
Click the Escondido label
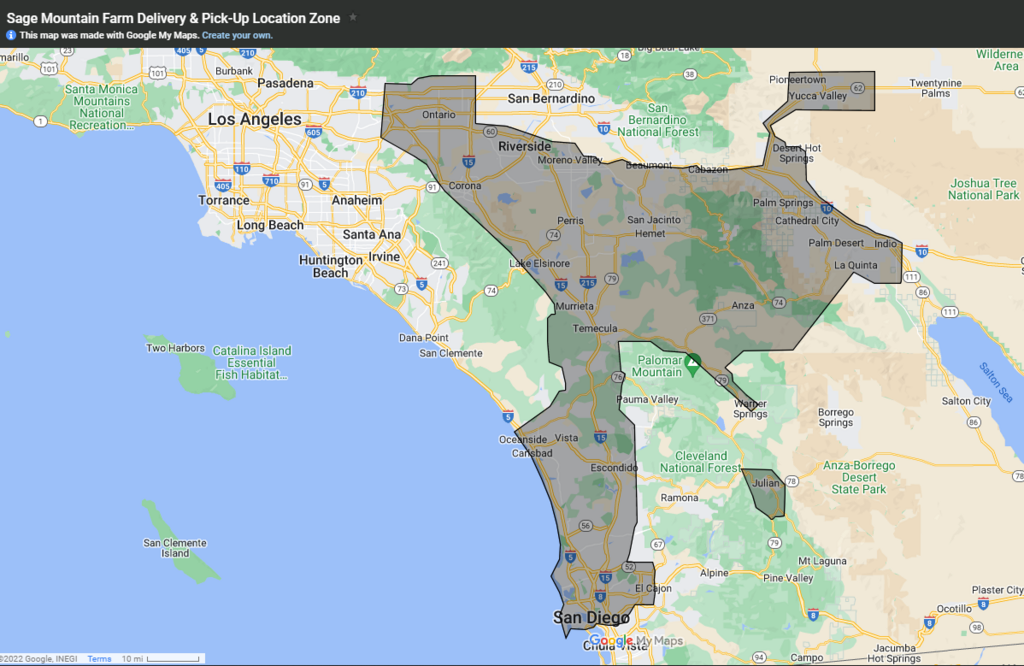614,468
